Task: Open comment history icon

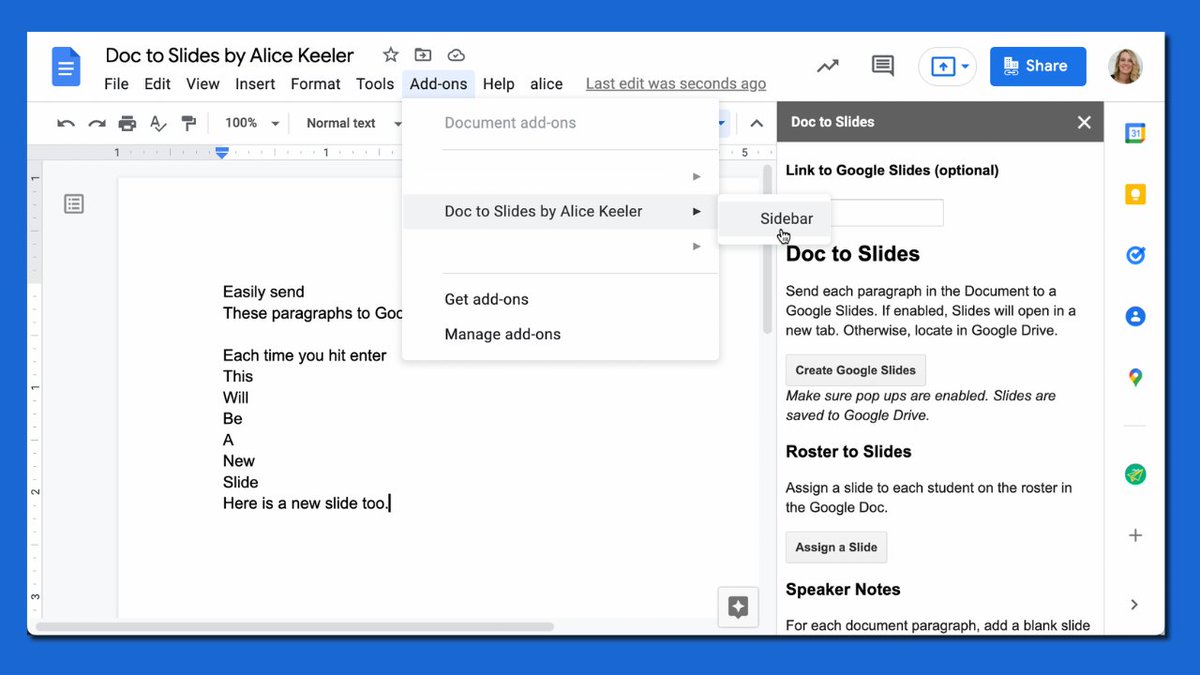Action: pos(882,66)
